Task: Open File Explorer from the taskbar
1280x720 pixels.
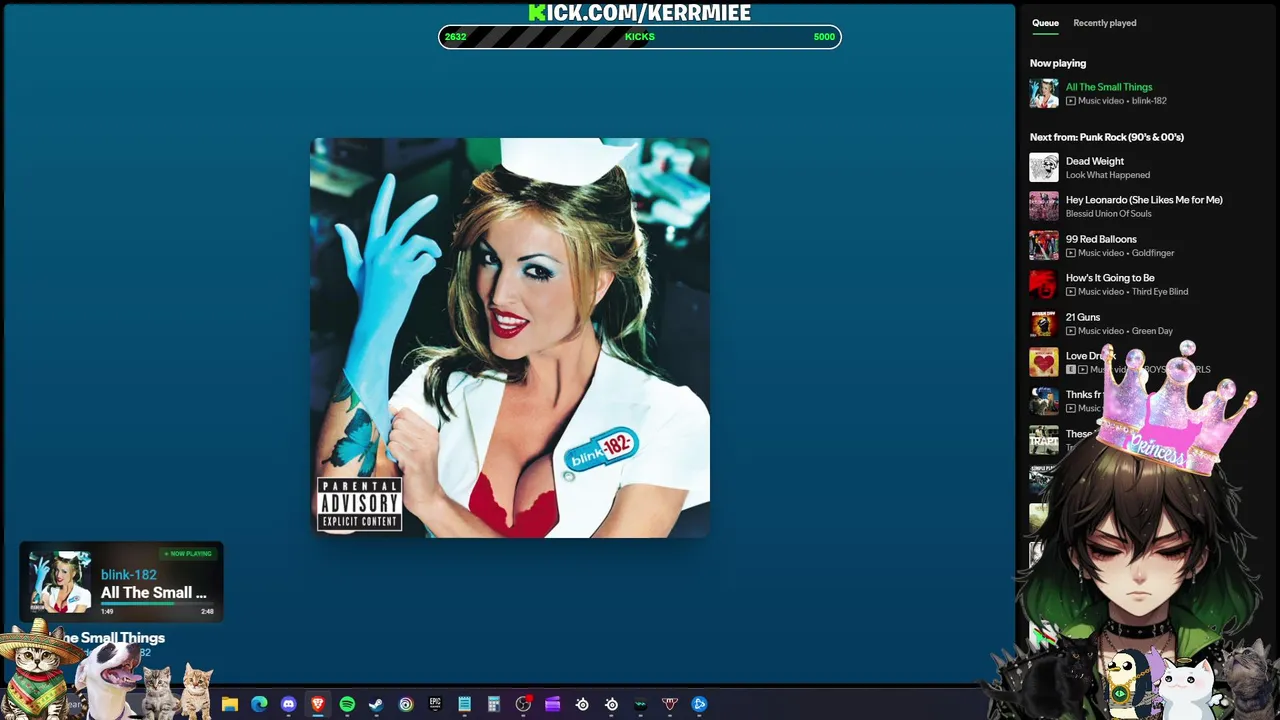Action: tap(230, 704)
